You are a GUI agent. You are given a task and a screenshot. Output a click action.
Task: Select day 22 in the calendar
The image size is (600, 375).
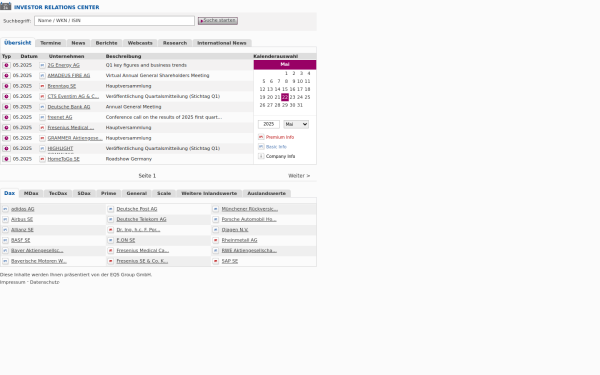(x=285, y=97)
